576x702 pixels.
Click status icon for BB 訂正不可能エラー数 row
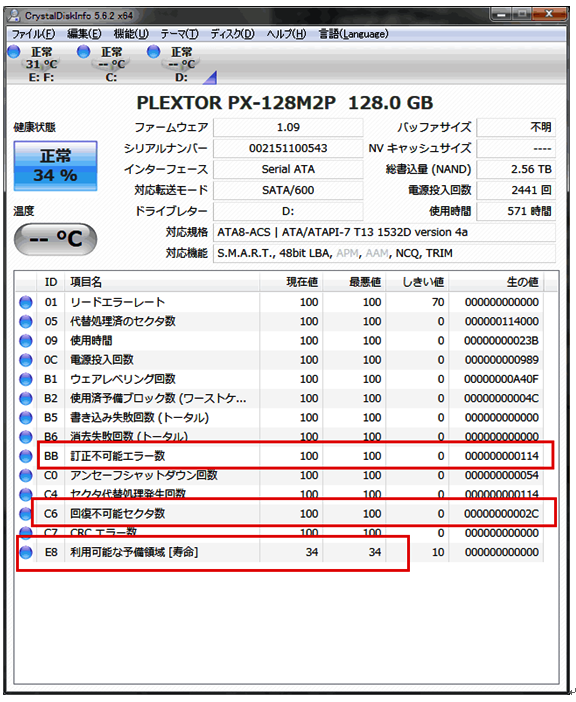[26, 456]
